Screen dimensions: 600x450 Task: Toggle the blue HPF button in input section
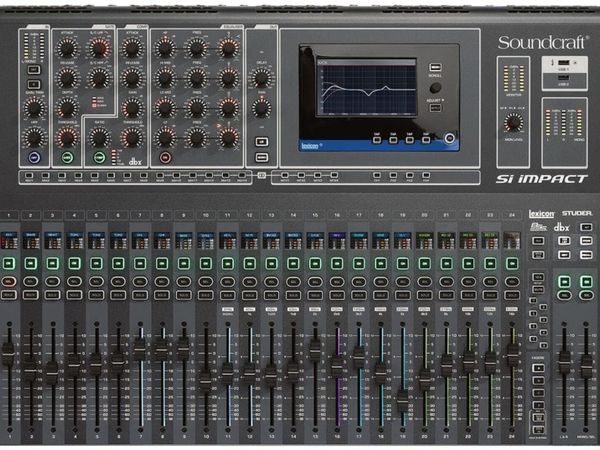point(34,157)
